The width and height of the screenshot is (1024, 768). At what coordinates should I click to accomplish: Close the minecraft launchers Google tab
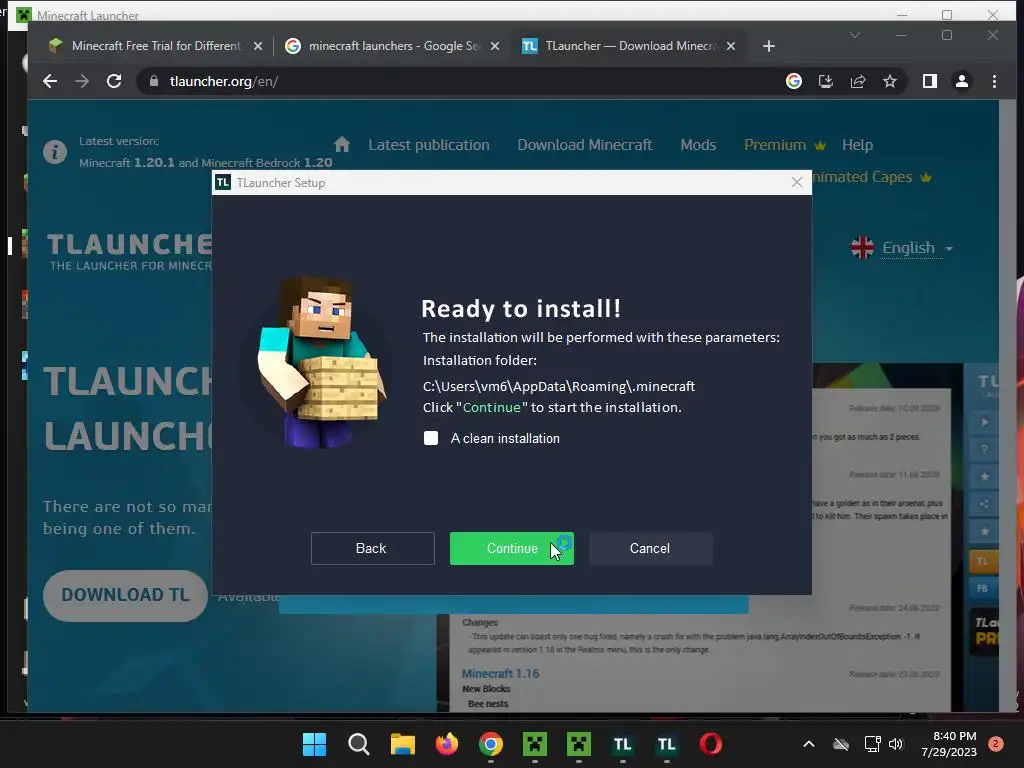pos(495,46)
